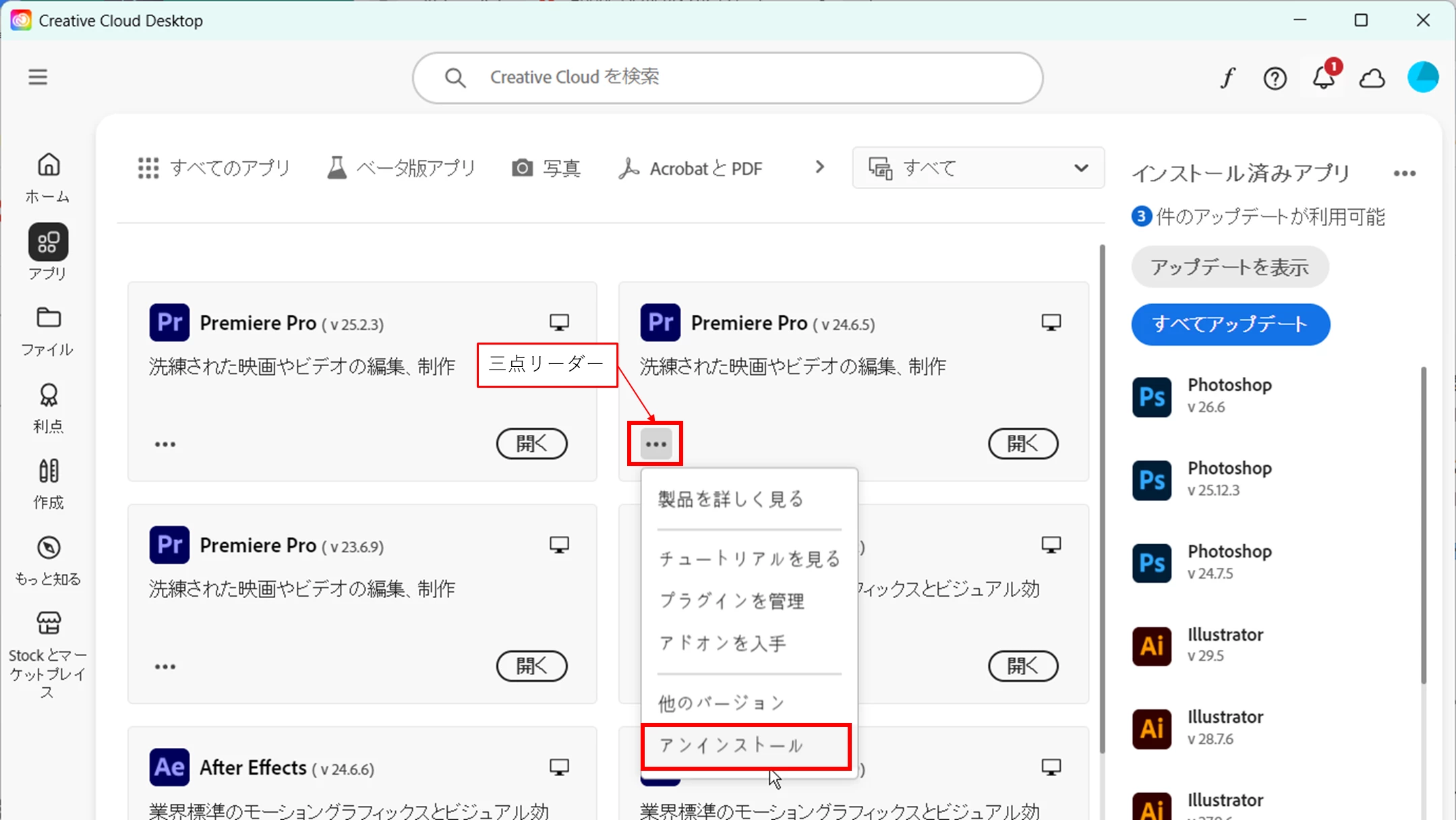Image resolution: width=1456 pixels, height=820 pixels.
Task: Open the help question mark icon
Action: [1275, 79]
